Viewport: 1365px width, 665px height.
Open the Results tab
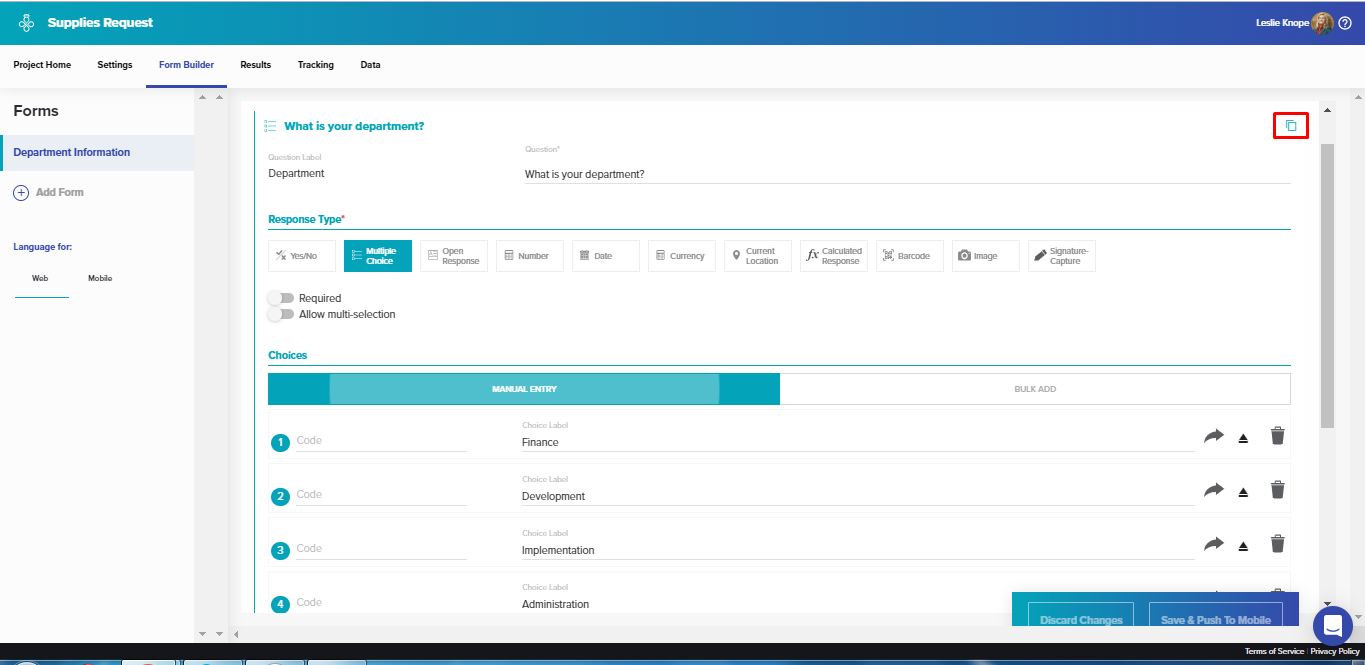click(256, 65)
